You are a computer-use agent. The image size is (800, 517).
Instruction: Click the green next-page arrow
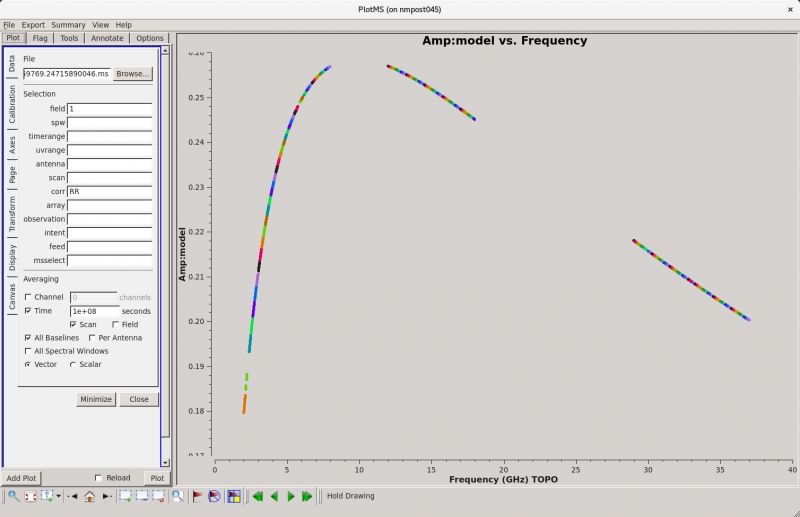click(291, 496)
